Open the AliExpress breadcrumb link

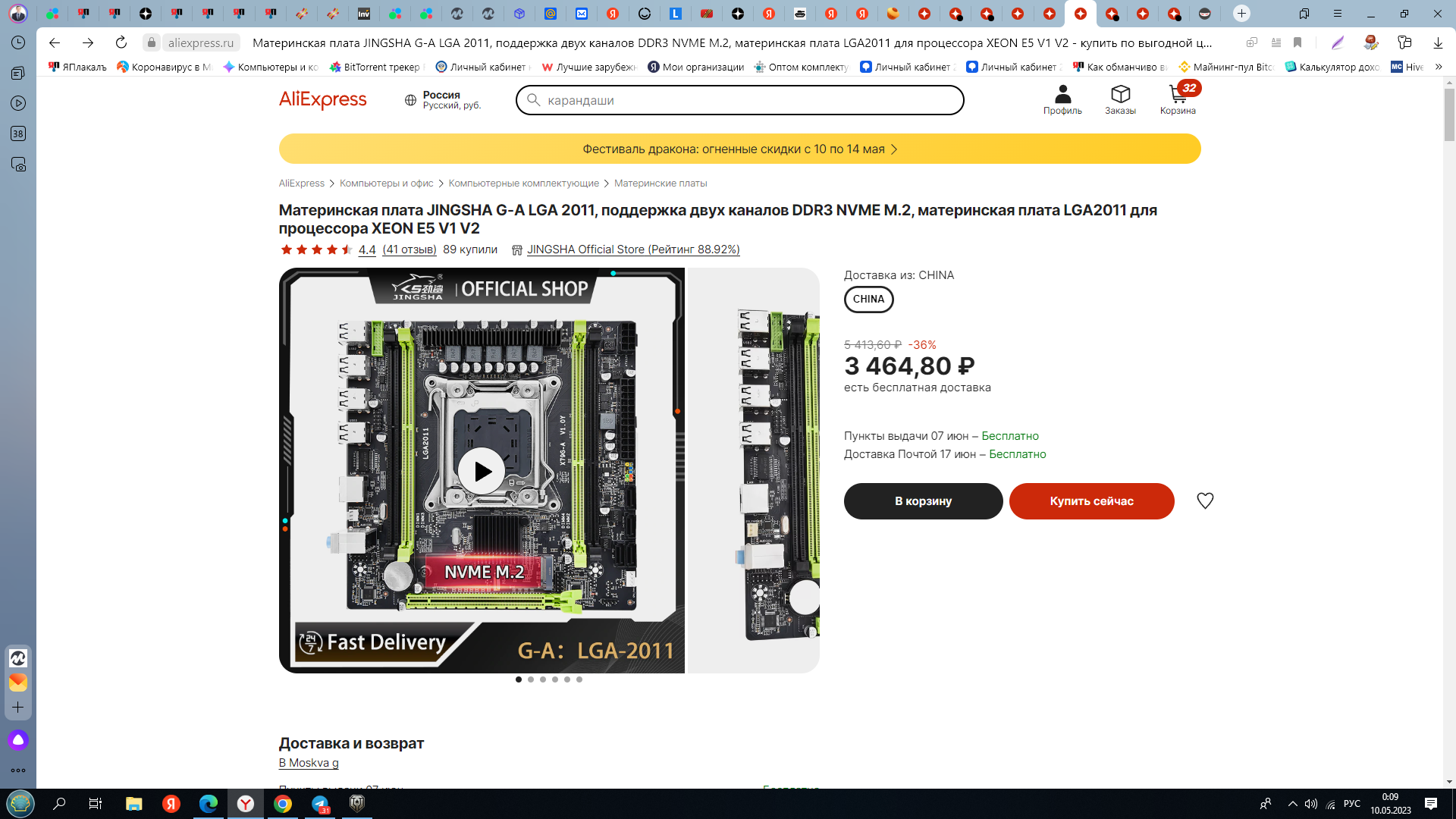click(x=301, y=184)
